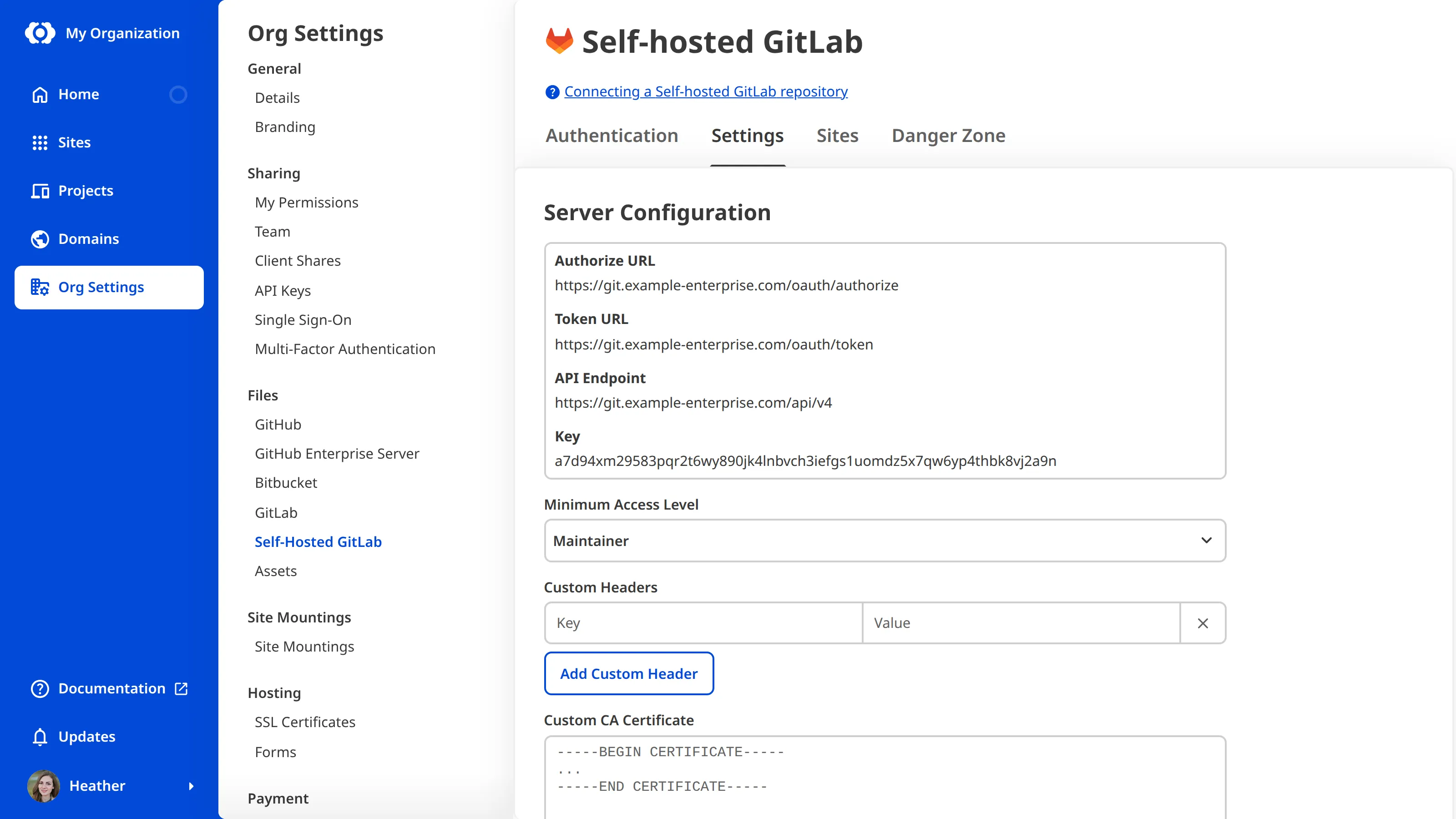Open Multi-Factor Authentication settings
1456x819 pixels.
pos(345,349)
